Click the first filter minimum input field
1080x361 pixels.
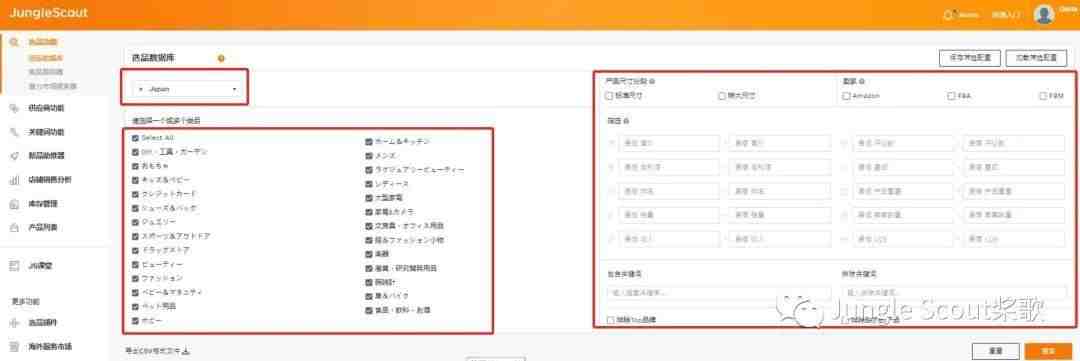668,143
